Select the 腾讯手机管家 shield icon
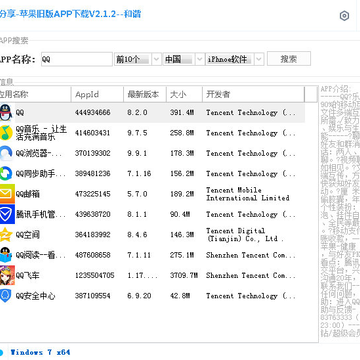 click(7, 214)
